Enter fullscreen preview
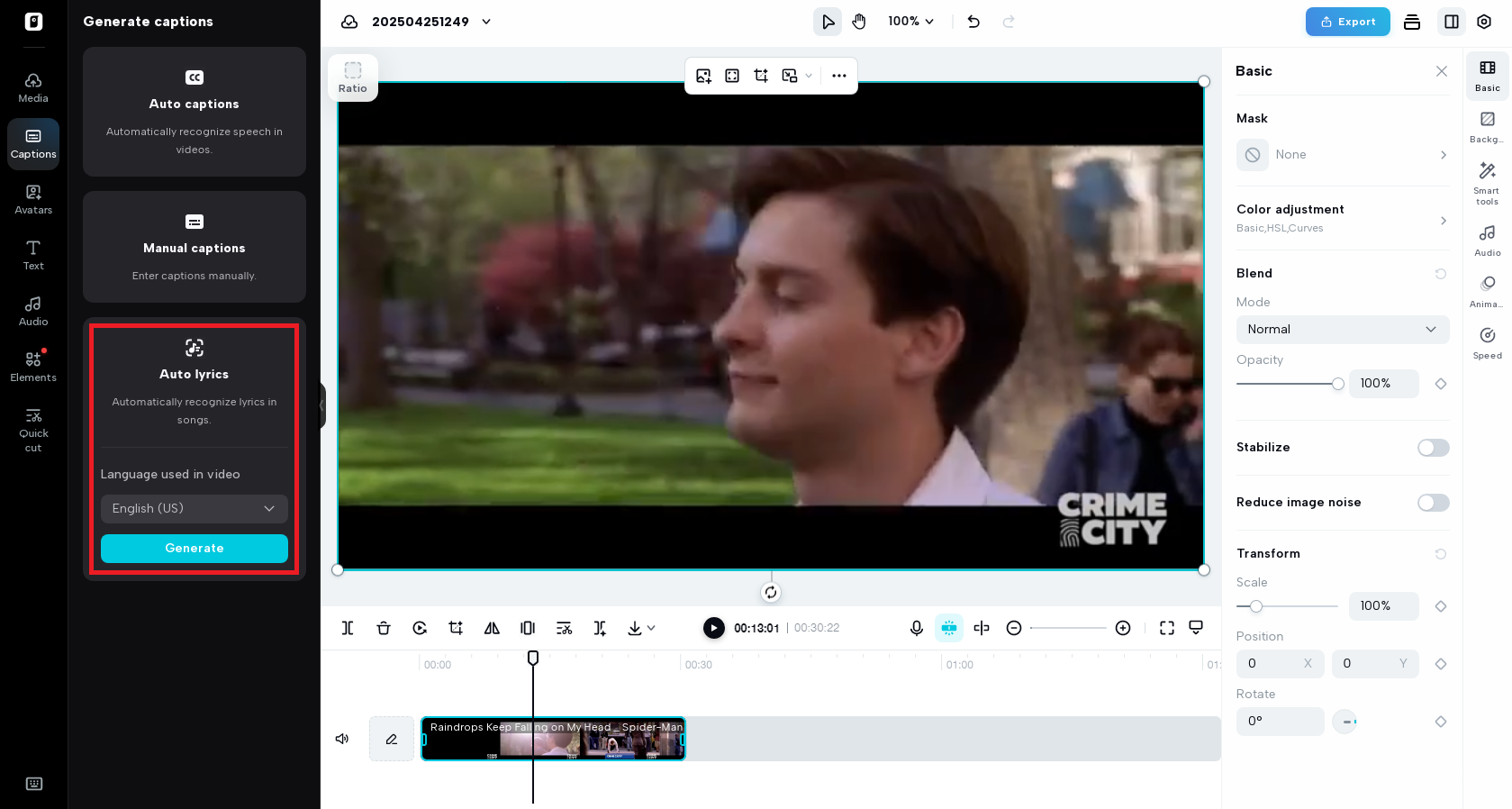 click(x=1167, y=628)
